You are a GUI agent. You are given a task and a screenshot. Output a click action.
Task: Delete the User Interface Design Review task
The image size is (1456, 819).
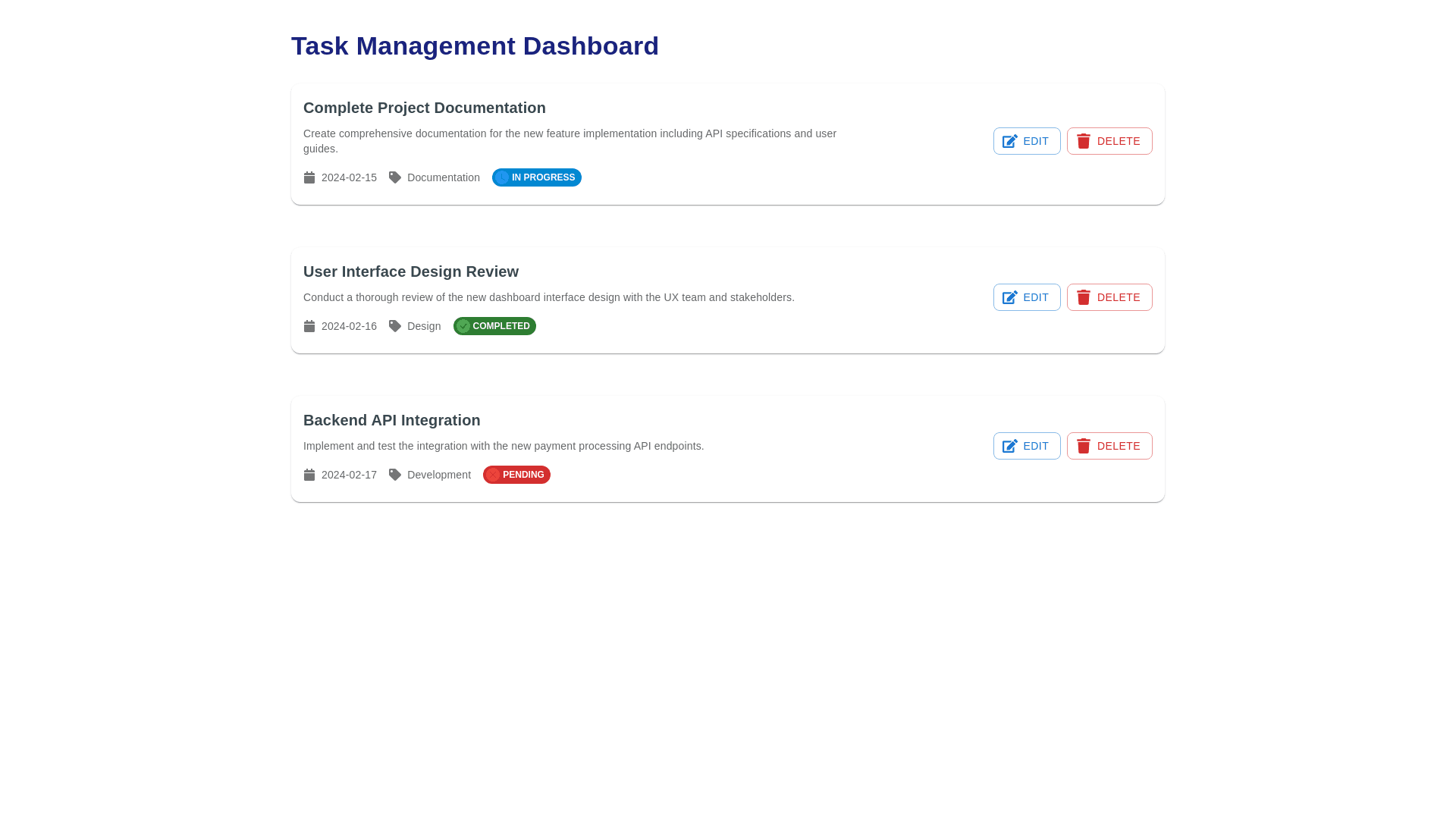pyautogui.click(x=1109, y=297)
